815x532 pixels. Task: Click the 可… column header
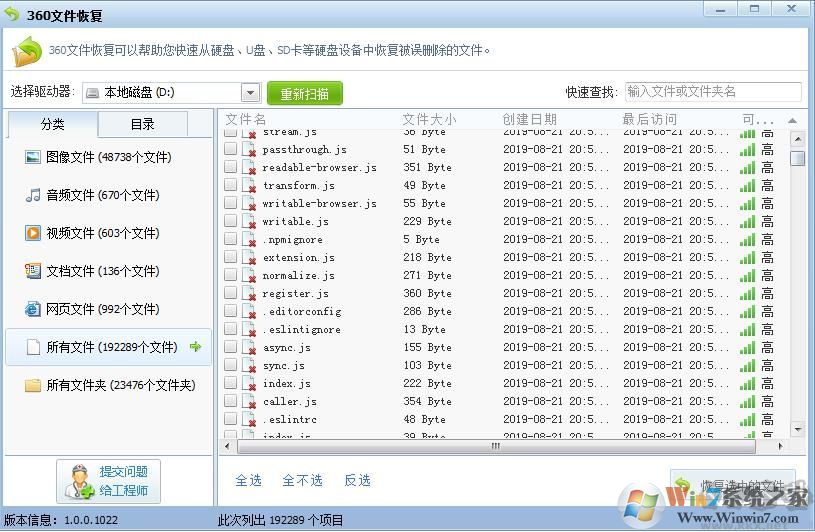point(758,119)
